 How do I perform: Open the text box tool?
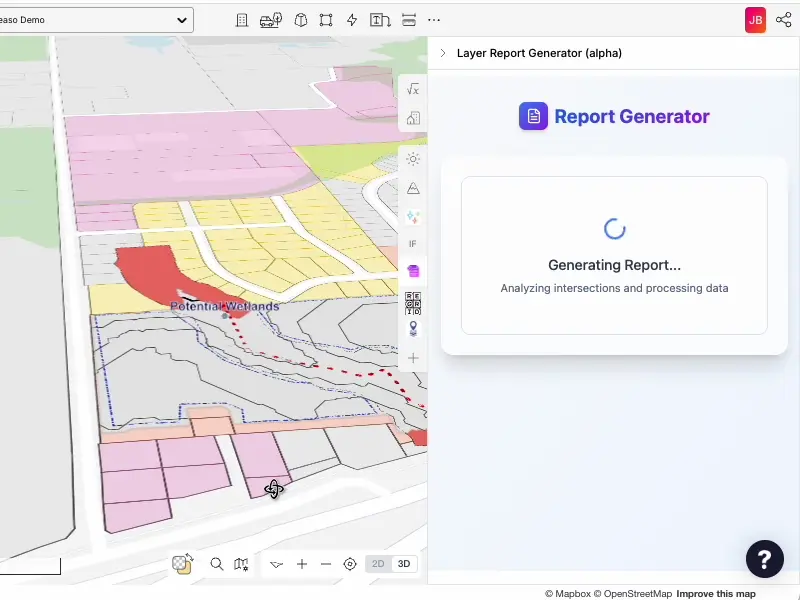coord(380,19)
